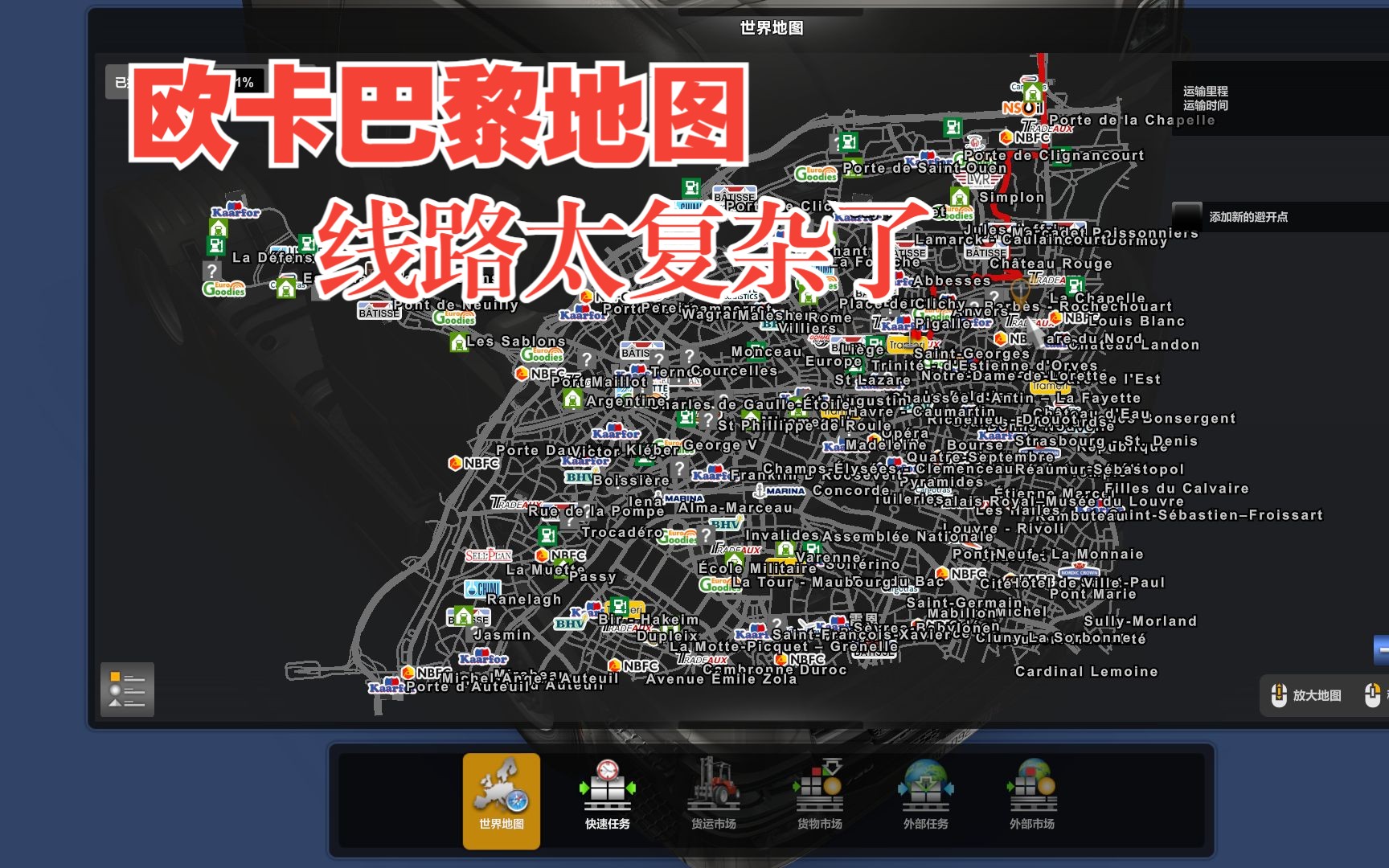Click the fuel station icon left of Trocadéro
This screenshot has width=1389, height=868.
pos(548,535)
